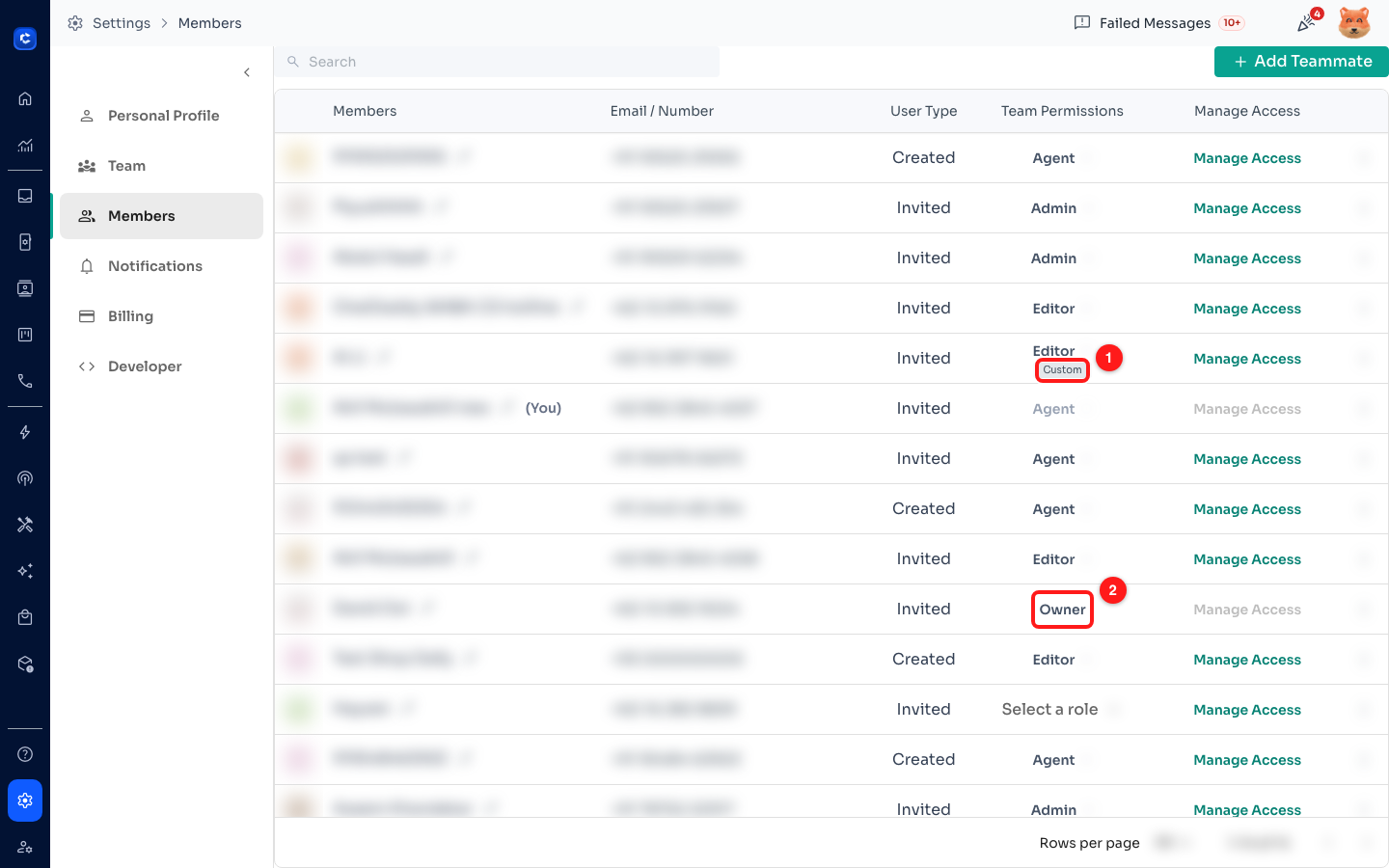Open the analytics chart icon

tap(25, 146)
